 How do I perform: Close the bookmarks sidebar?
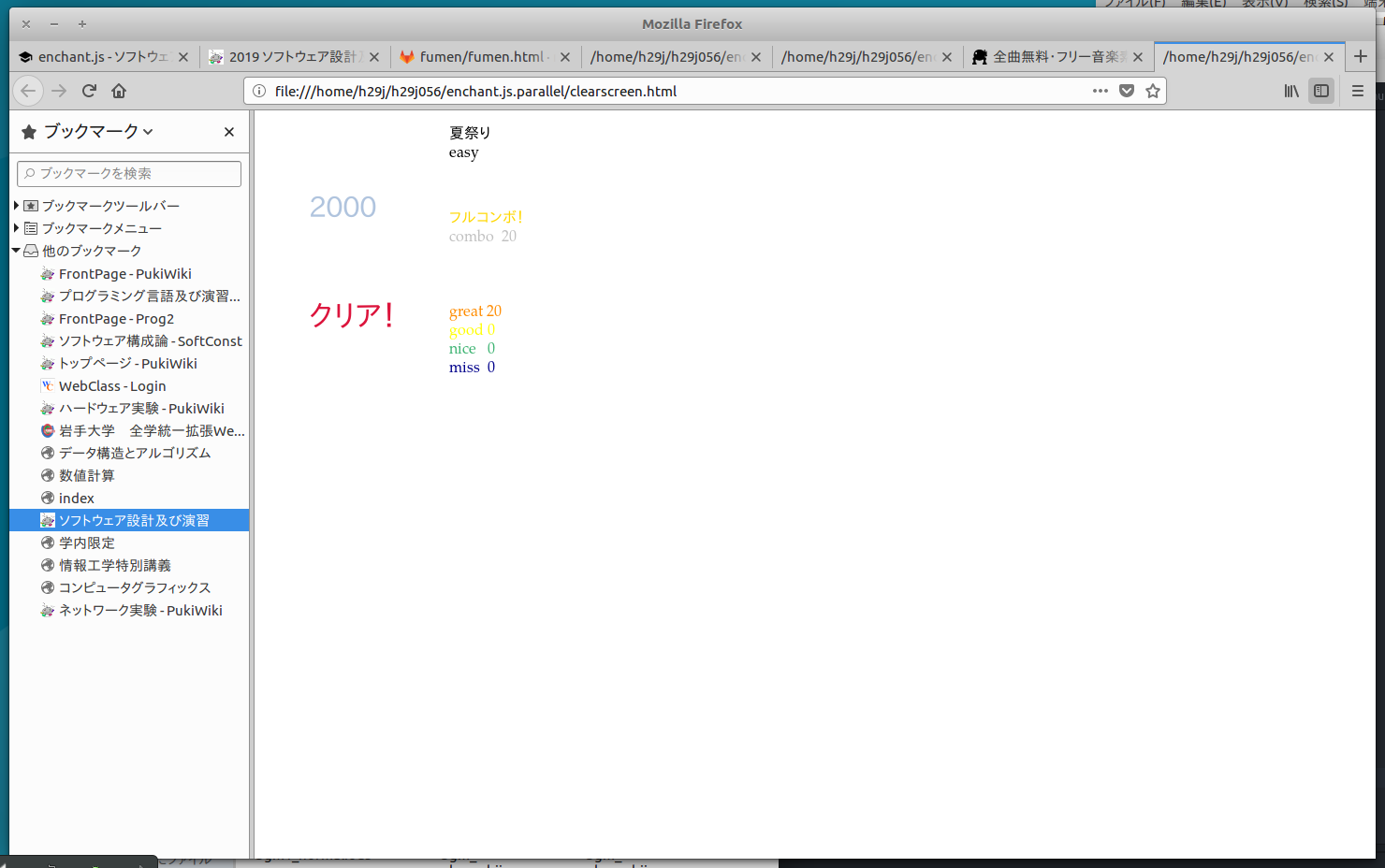pos(229,132)
